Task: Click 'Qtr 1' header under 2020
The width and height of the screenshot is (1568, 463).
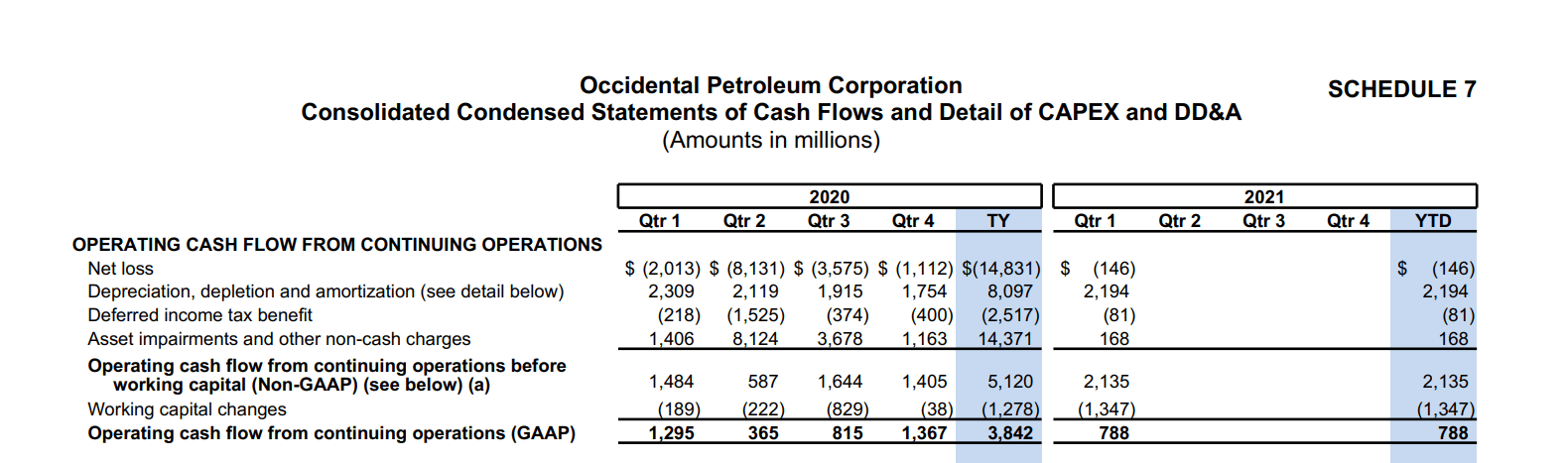Action: 660,220
